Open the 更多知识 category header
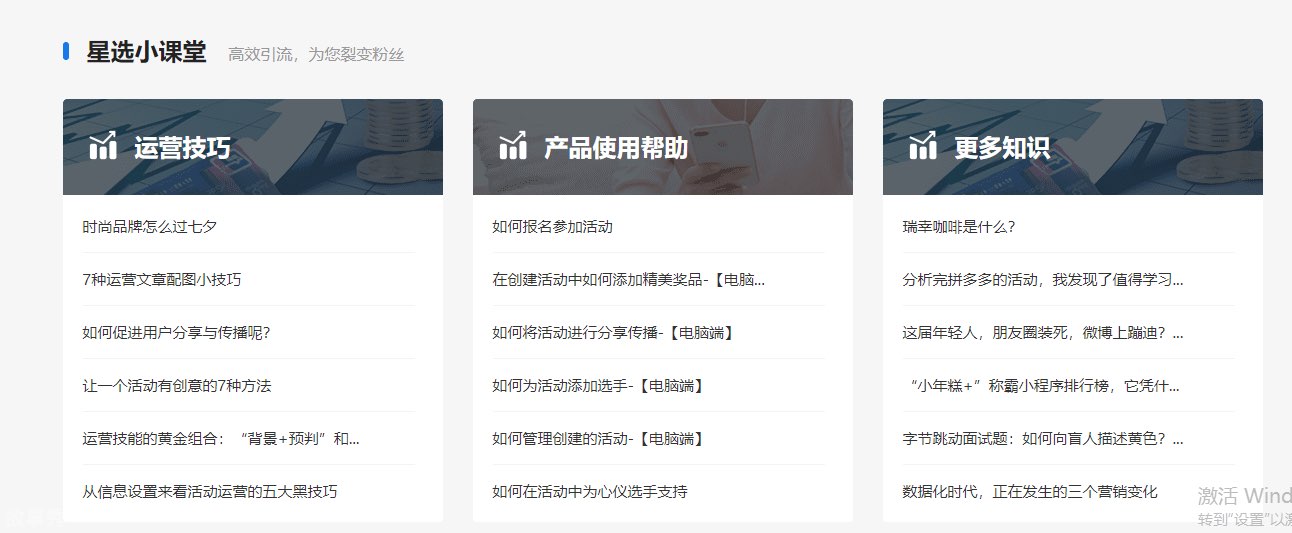Viewport: 1292px width, 533px height. (x=1073, y=147)
